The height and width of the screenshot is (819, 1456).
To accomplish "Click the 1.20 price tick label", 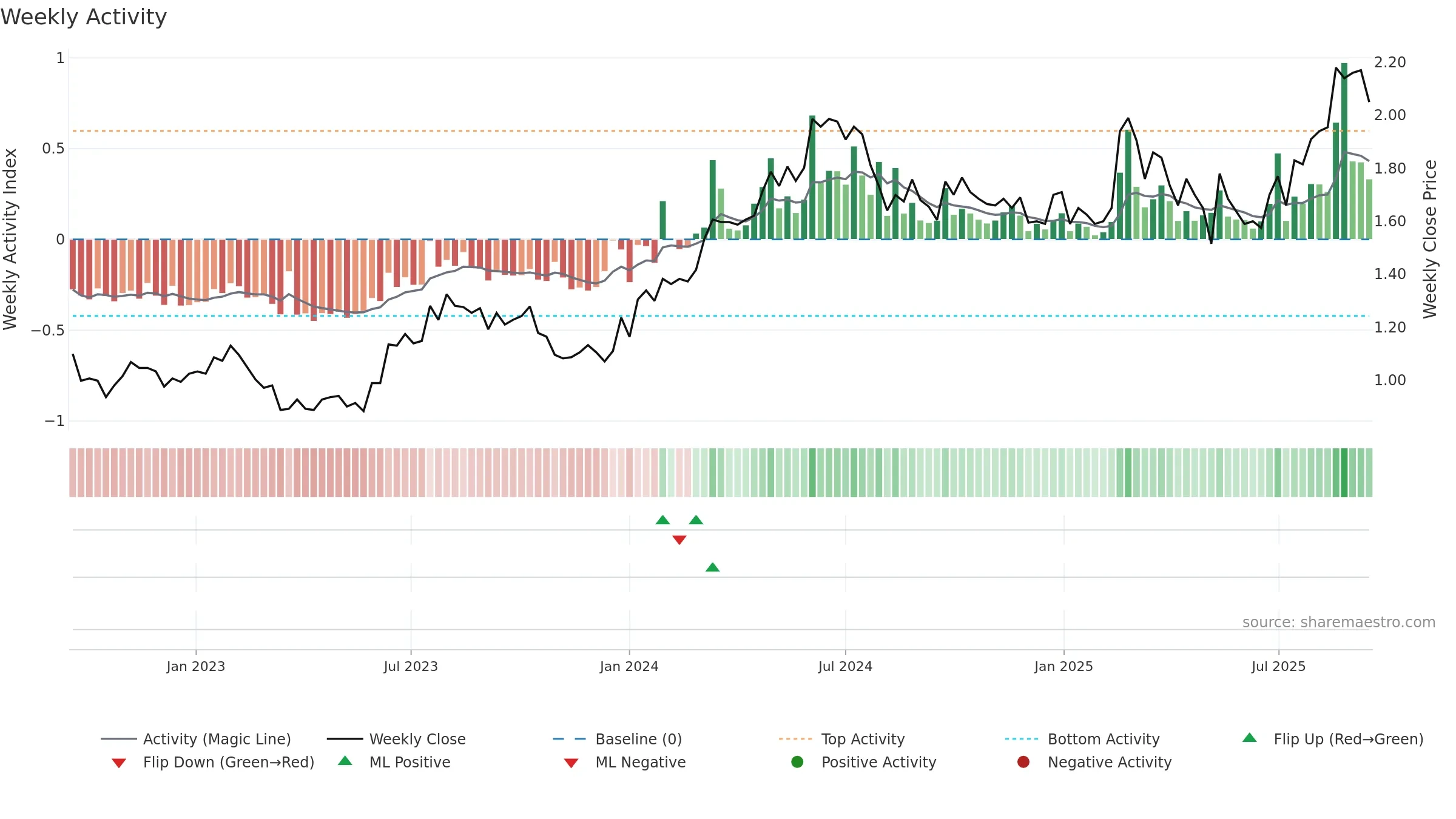I will (1390, 327).
